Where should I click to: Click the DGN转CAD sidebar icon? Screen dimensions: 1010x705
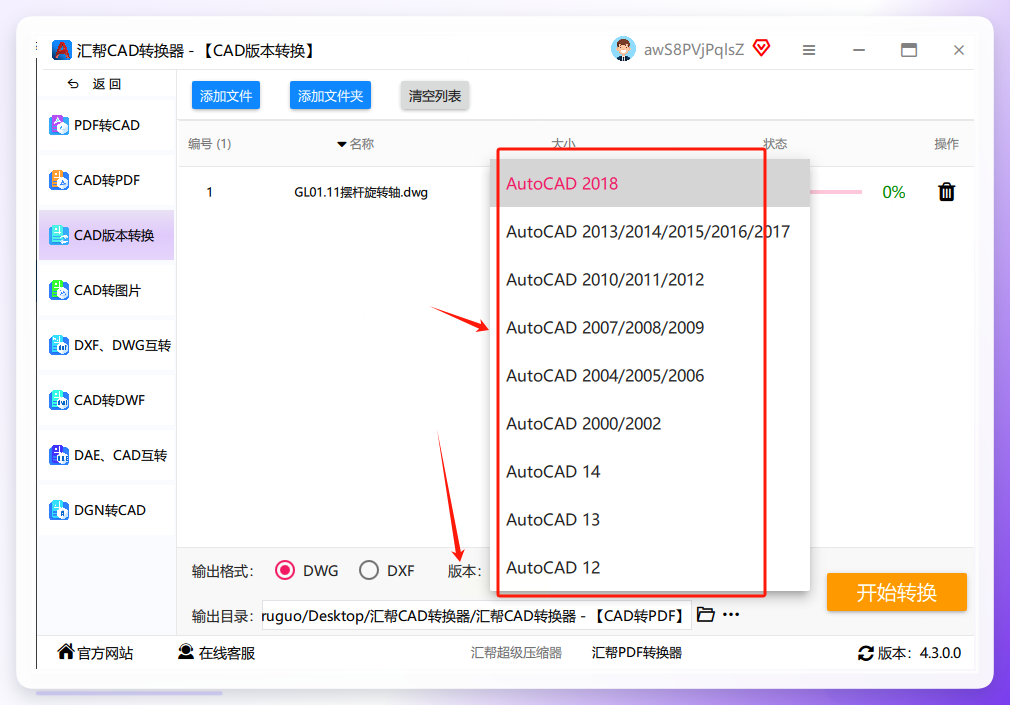click(x=59, y=510)
